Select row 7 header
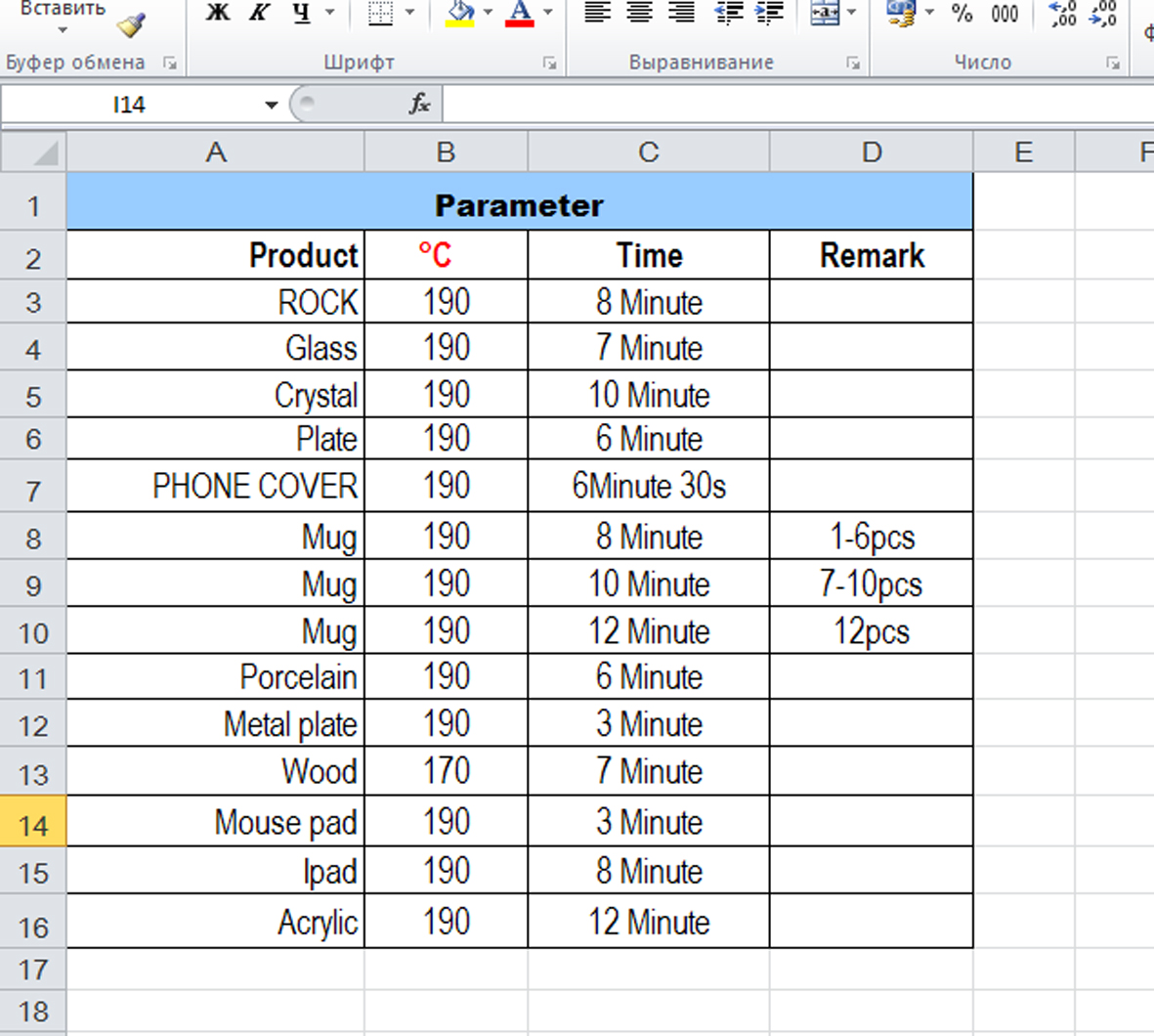 33,487
